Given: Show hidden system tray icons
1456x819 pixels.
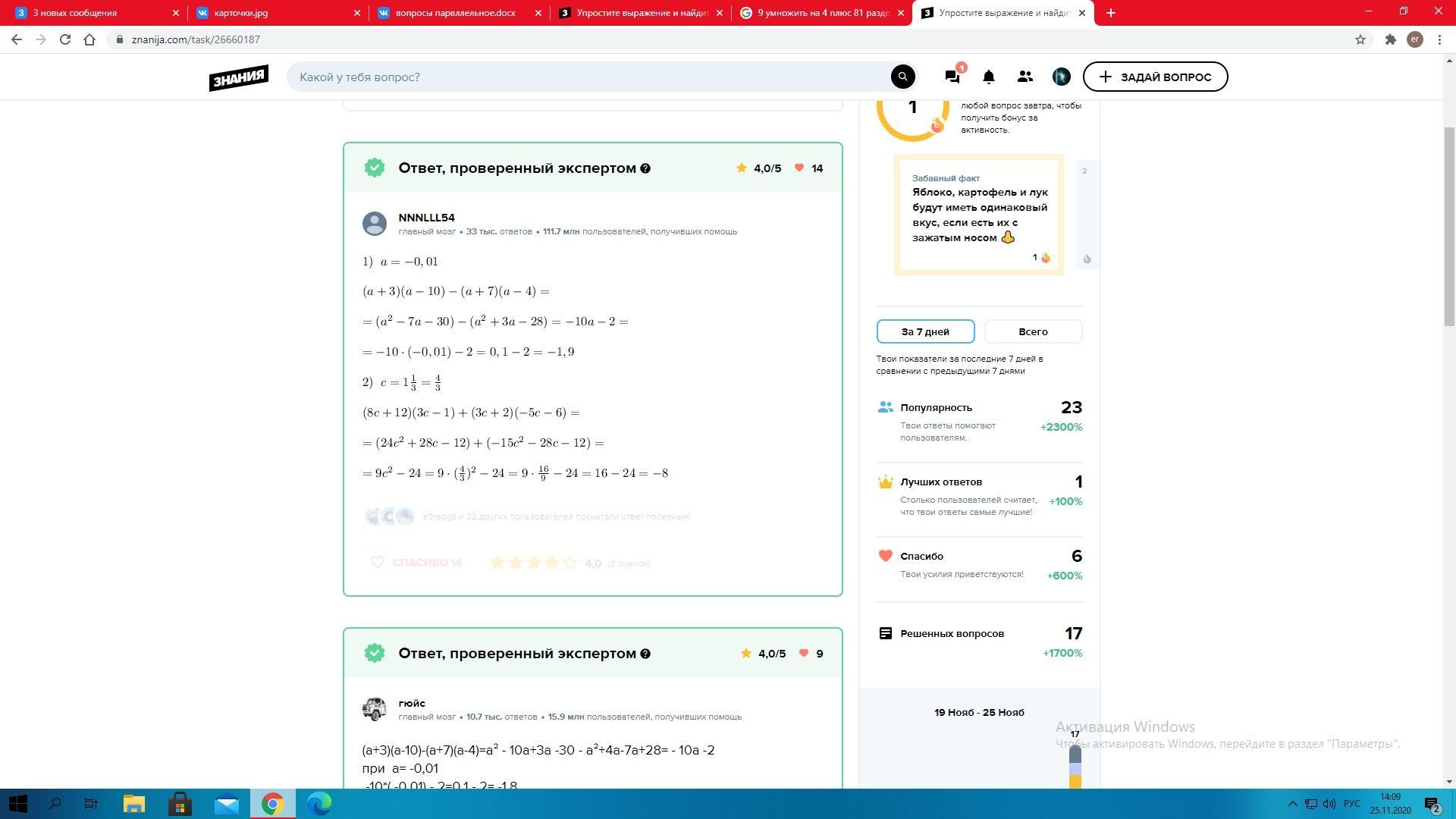Looking at the screenshot, I should click(1292, 804).
